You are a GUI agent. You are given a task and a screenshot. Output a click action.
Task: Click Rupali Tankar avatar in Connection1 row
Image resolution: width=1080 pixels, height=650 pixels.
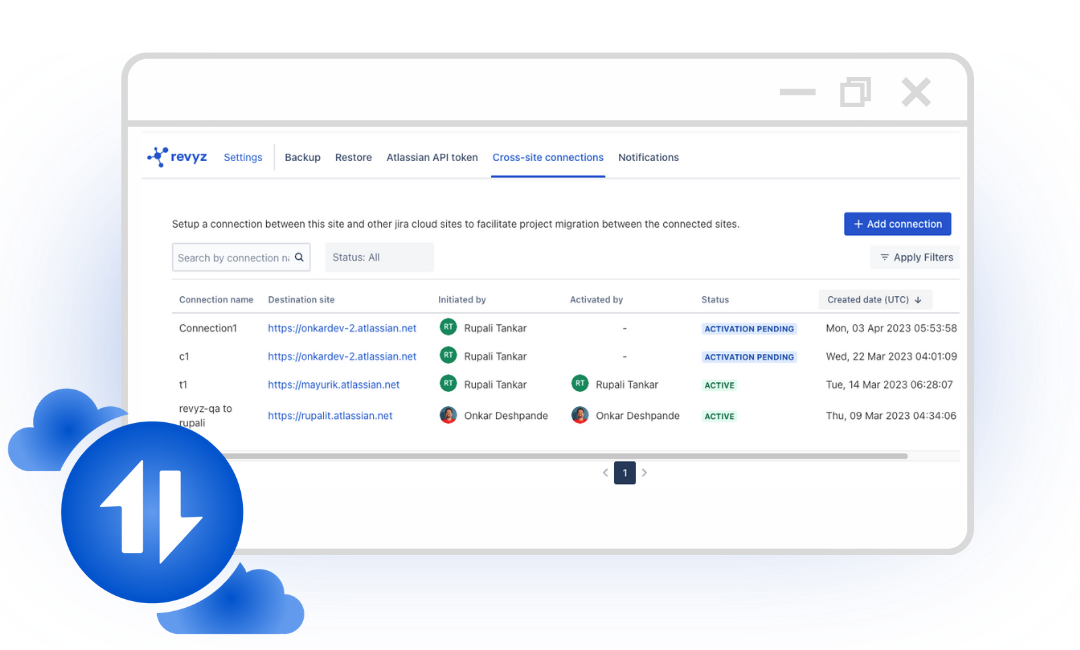coord(448,327)
